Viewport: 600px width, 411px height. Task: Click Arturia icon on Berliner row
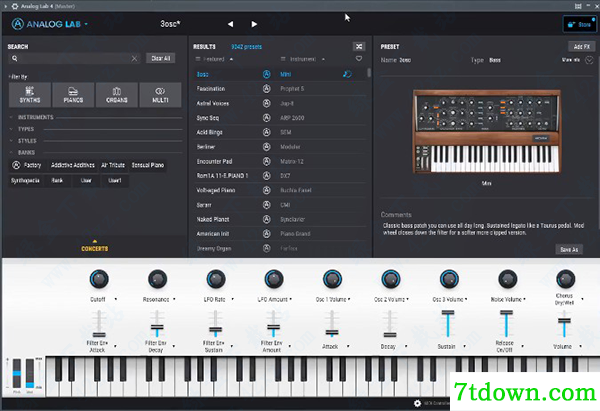click(267, 147)
